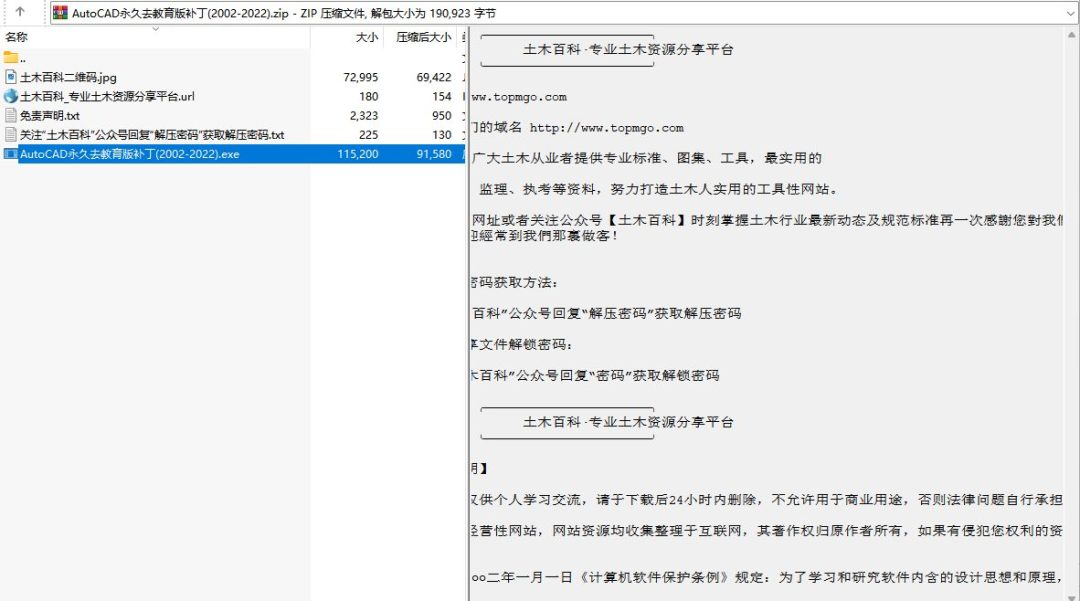Image resolution: width=1080 pixels, height=601 pixels.
Task: Sort by the 名称 column header
Action: tap(17, 37)
